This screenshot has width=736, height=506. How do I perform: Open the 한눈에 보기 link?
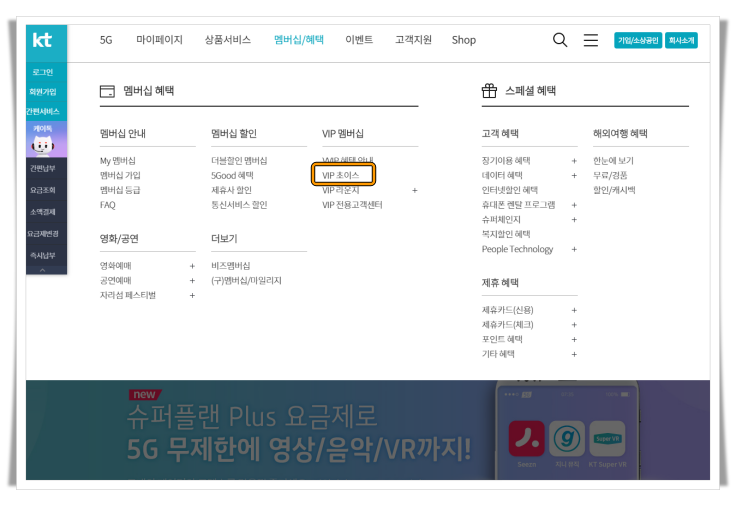tap(613, 161)
